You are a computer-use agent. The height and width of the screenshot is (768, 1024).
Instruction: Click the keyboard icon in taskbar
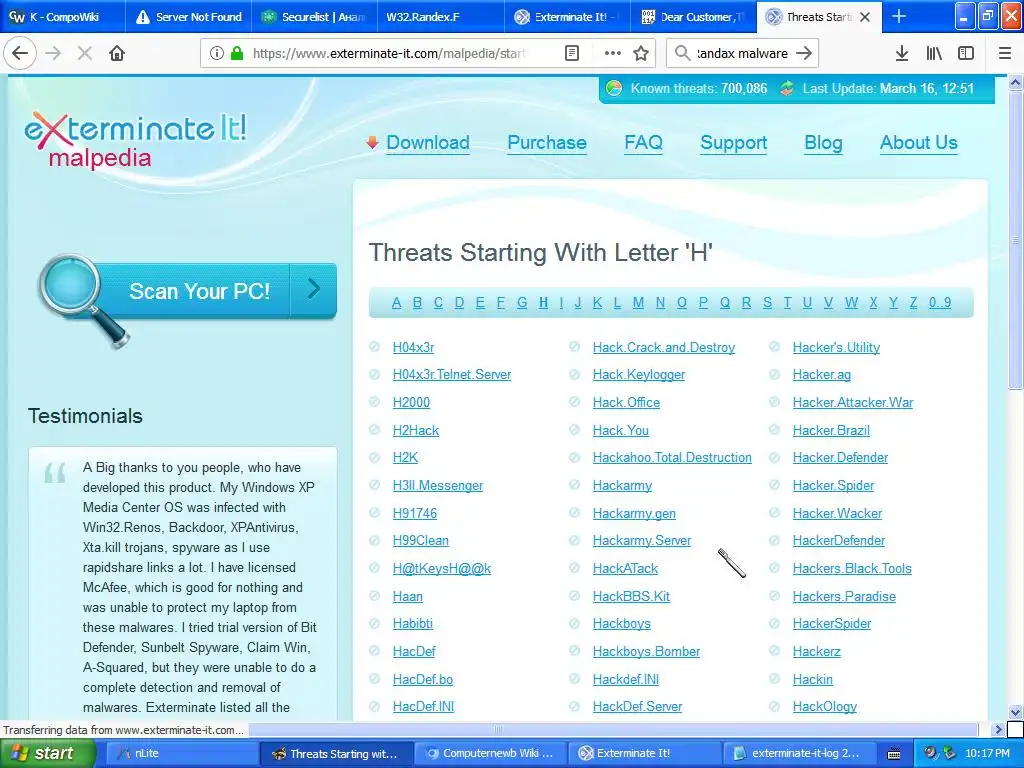point(894,754)
